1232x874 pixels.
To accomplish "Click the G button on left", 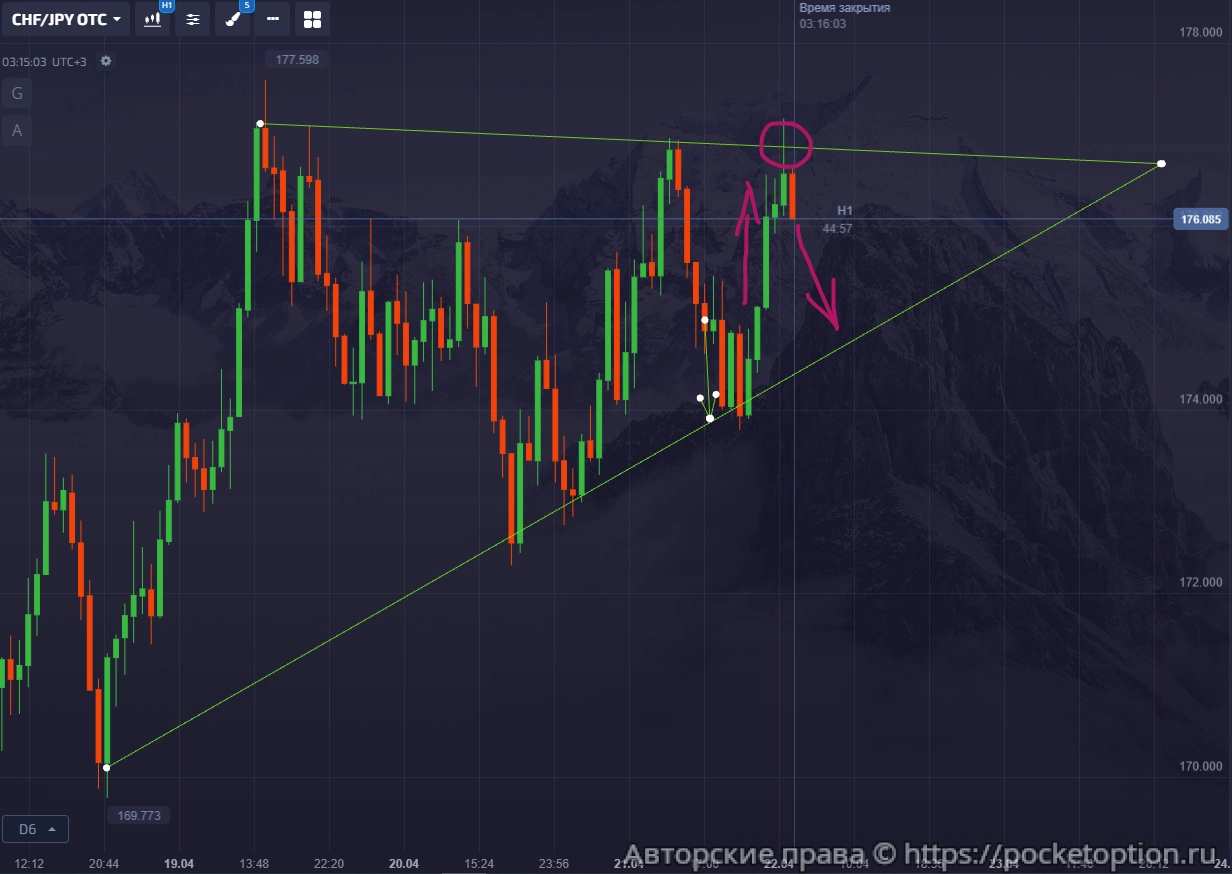I will tap(17, 94).
